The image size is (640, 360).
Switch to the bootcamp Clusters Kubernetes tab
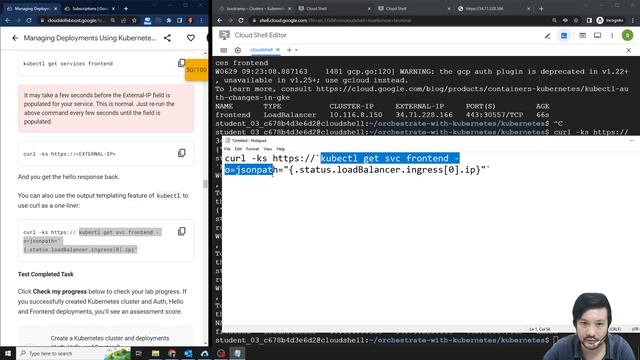[255, 8]
